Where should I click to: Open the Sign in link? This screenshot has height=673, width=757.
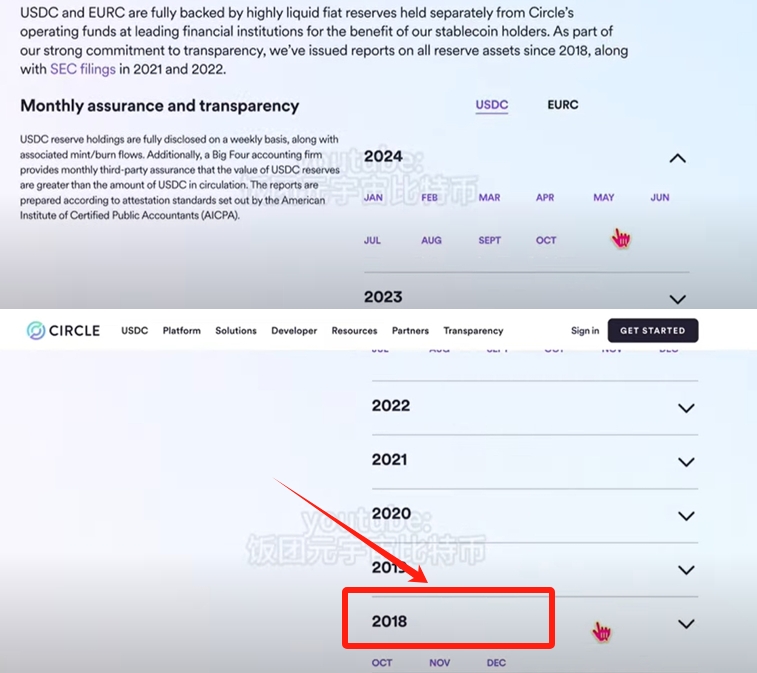pyautogui.click(x=585, y=331)
